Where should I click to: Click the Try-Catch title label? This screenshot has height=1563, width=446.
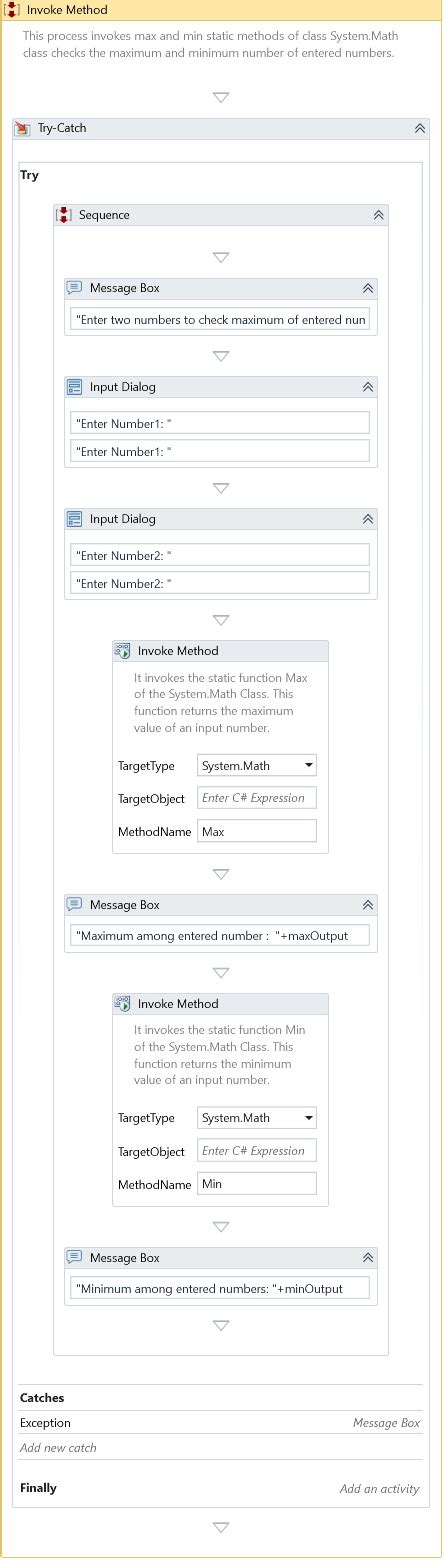(x=62, y=129)
